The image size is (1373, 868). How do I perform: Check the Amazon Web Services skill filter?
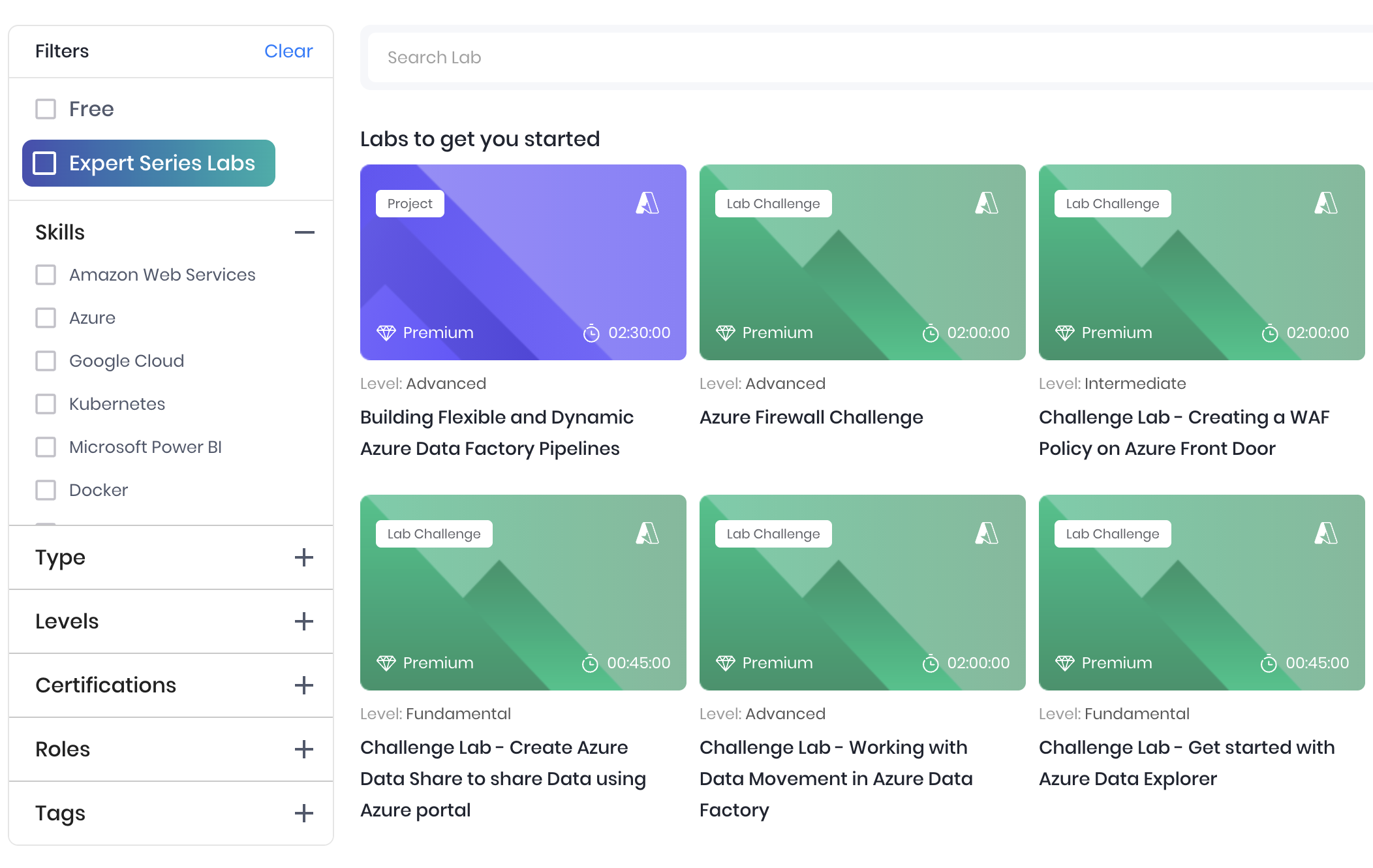pyautogui.click(x=46, y=275)
